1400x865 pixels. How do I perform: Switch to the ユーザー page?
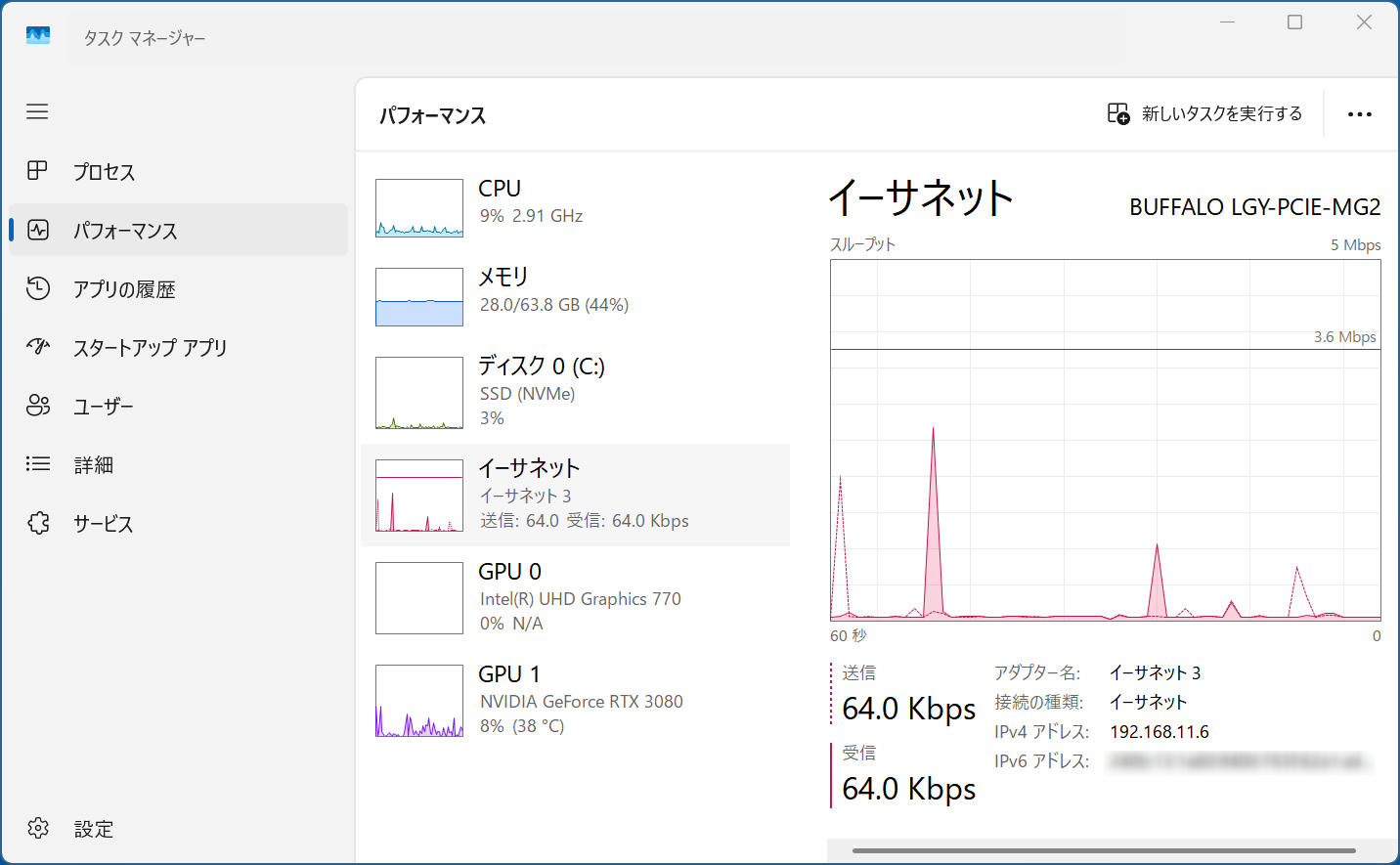point(178,406)
